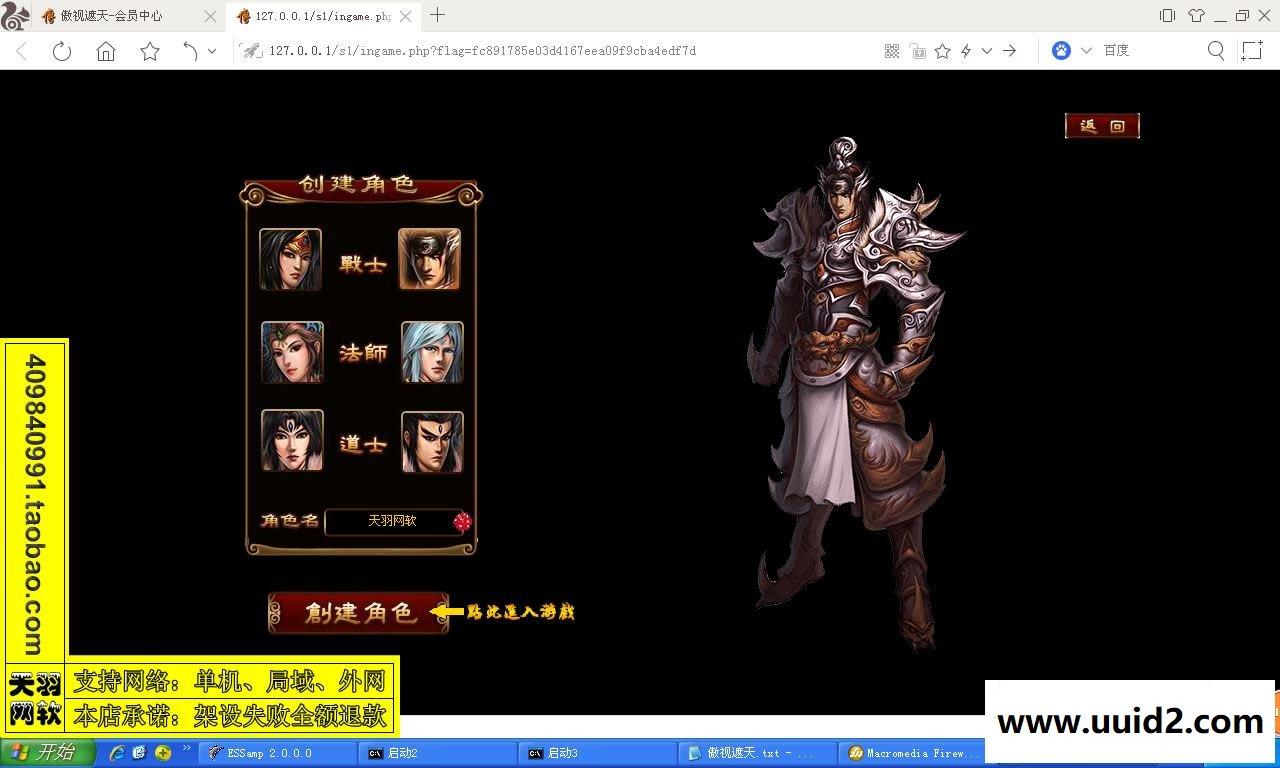This screenshot has width=1280, height=768.
Task: Click the 創建角色 create character button
Action: coord(356,614)
